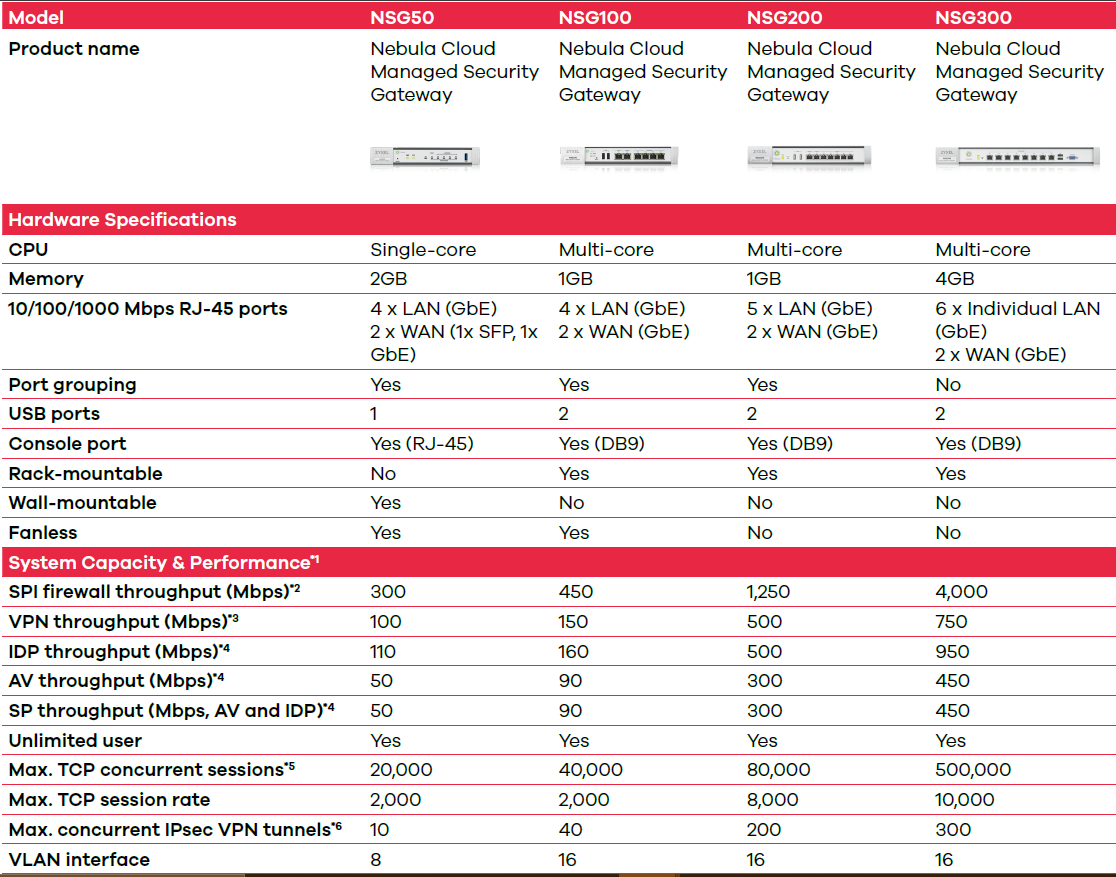Select the 10,000 session rate value
Viewport: 1116px width, 877px height.
point(964,800)
